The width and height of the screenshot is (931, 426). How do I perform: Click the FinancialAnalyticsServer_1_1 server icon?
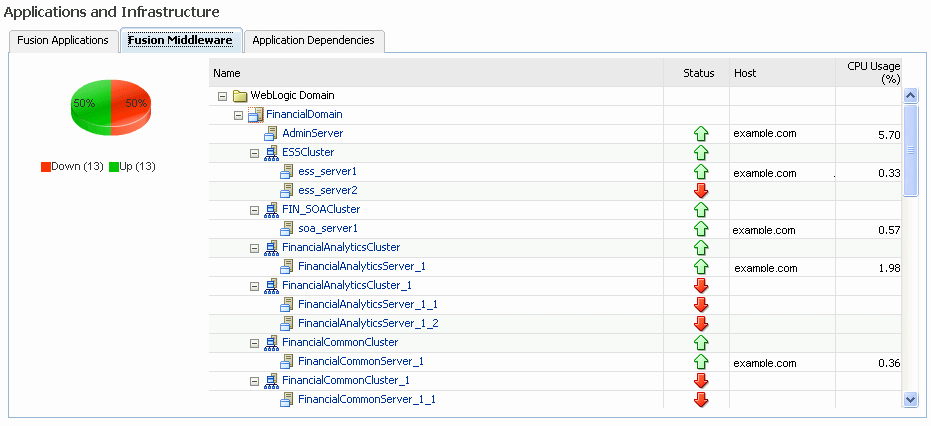[287, 305]
